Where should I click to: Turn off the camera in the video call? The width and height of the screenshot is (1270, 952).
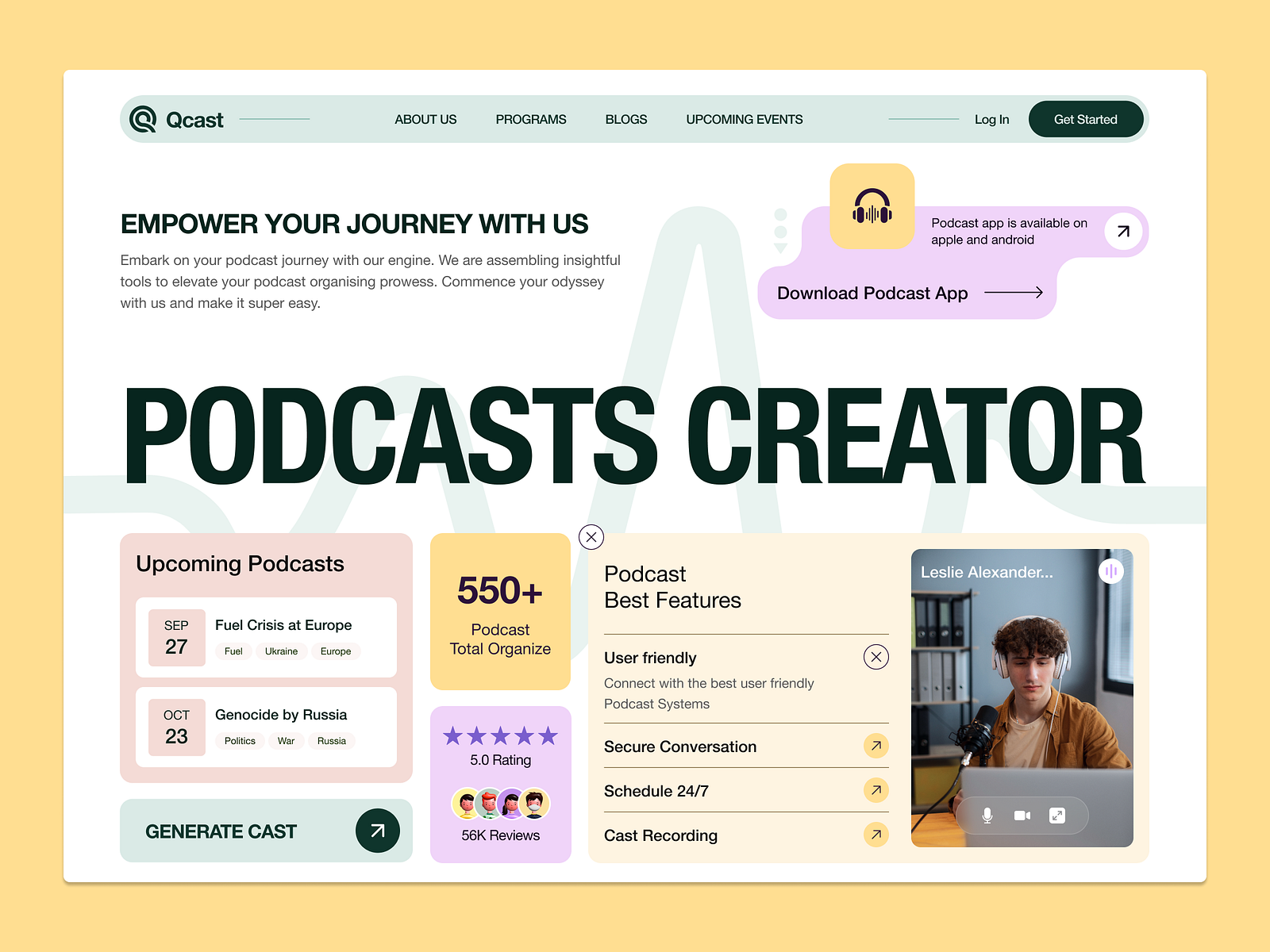click(x=1022, y=815)
